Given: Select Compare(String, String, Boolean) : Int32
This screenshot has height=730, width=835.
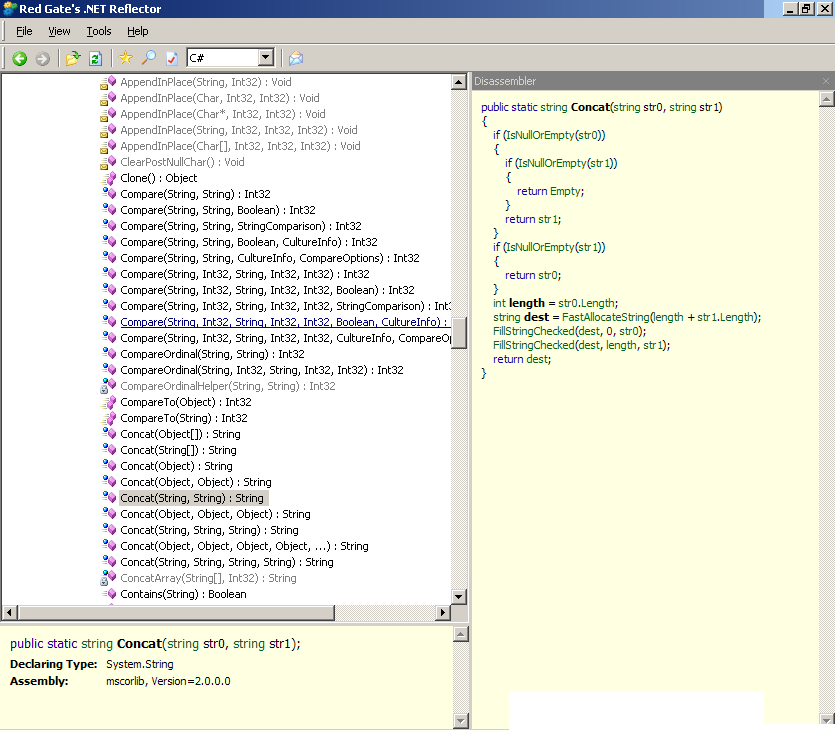Looking at the screenshot, I should coord(218,210).
